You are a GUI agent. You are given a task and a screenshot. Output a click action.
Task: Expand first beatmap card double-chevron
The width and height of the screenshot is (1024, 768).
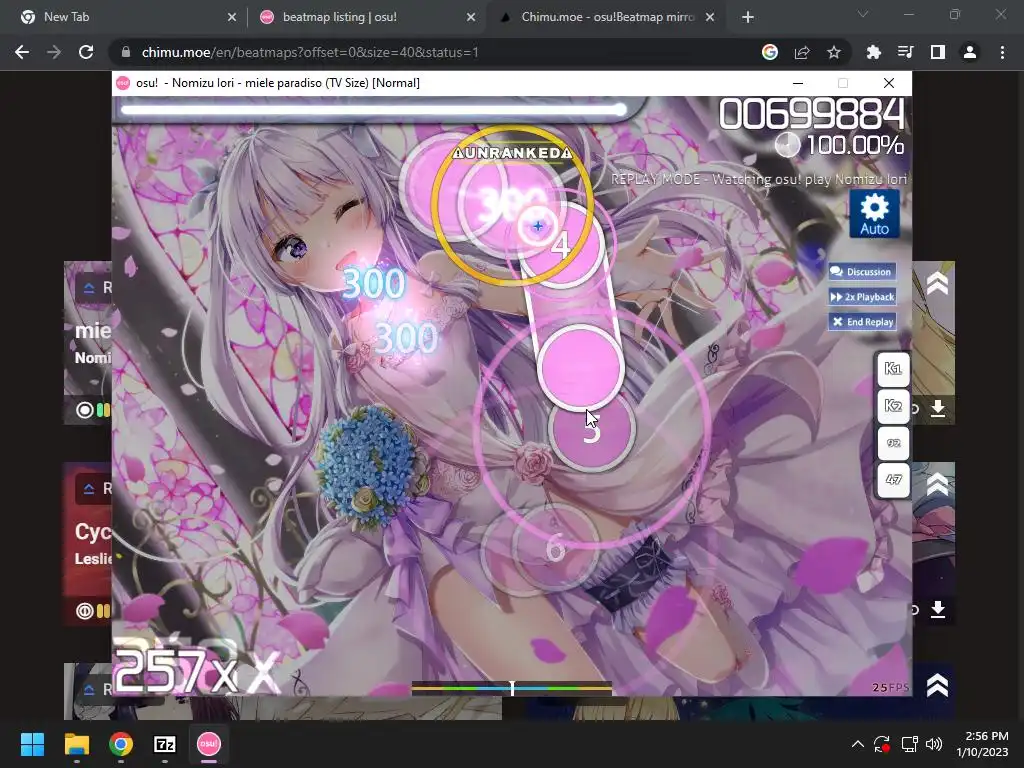937,283
